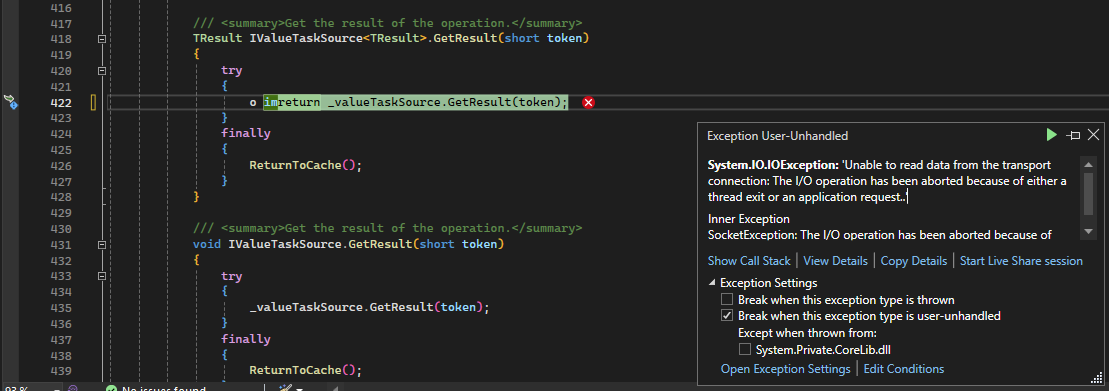Click the scroll-down arrow in exception message

pos(1088,232)
